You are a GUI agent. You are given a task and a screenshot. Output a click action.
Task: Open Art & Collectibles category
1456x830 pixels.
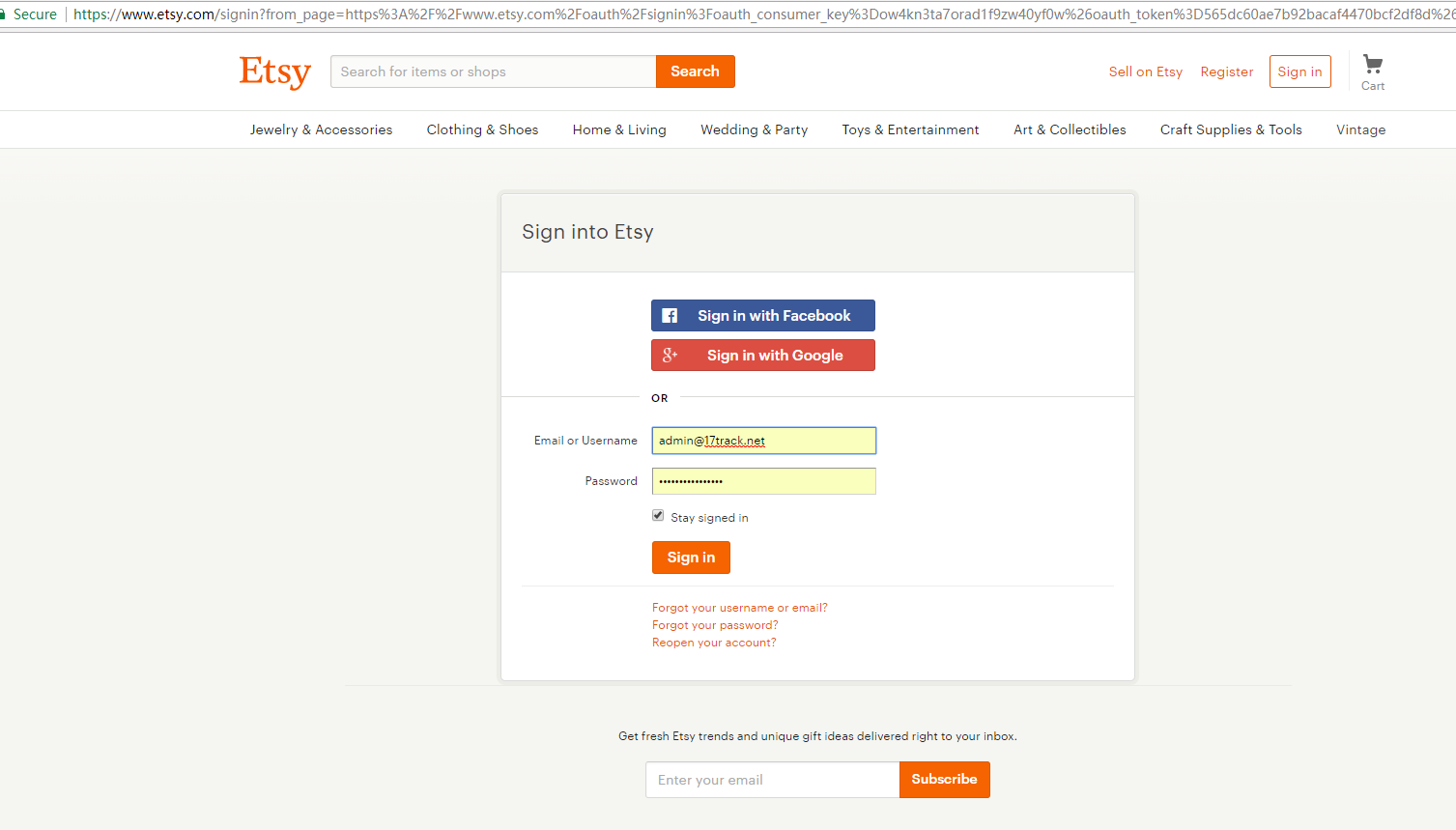pyautogui.click(x=1070, y=129)
